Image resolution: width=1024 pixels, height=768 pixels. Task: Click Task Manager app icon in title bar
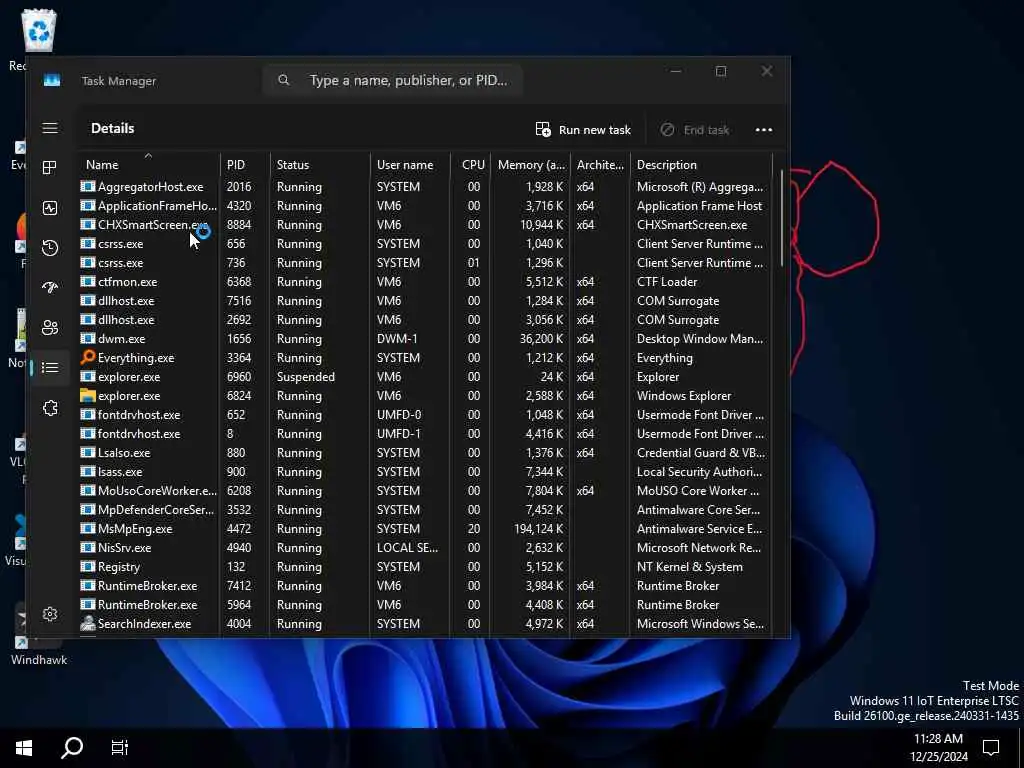click(x=52, y=80)
